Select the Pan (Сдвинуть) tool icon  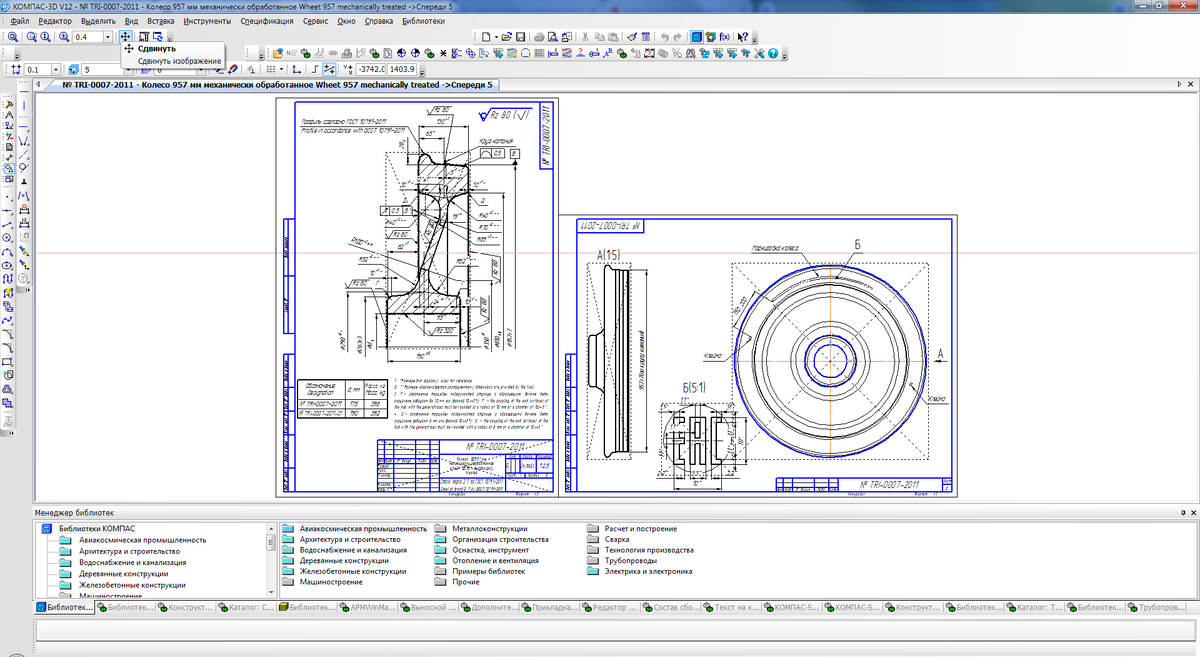[x=125, y=37]
